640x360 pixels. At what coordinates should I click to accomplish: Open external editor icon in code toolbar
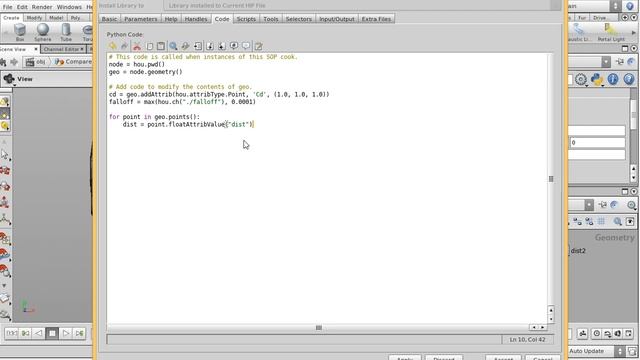(x=258, y=46)
